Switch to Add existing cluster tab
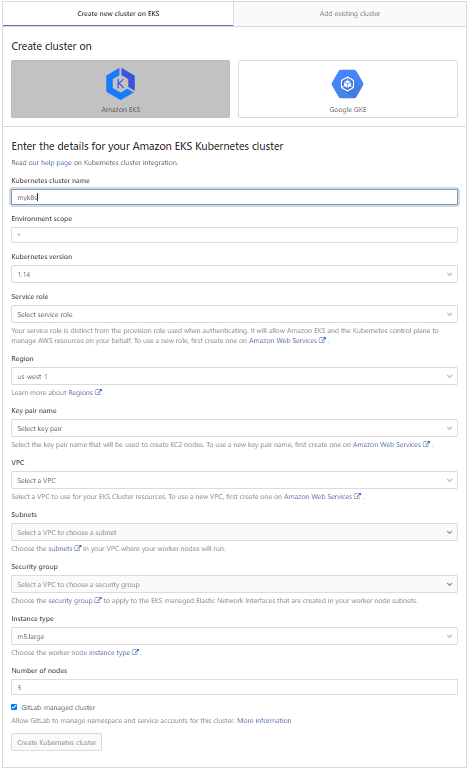The height and width of the screenshot is (771, 468). (x=350, y=14)
